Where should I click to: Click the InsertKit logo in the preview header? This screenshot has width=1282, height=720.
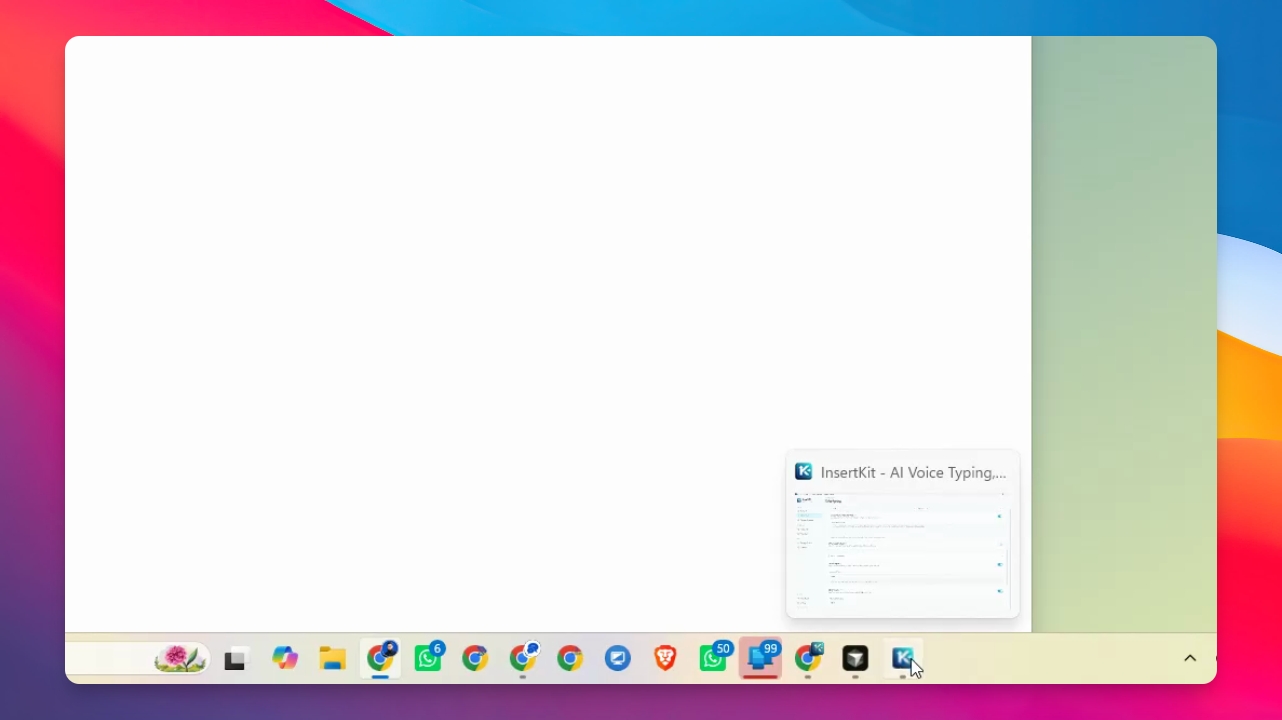coord(803,472)
